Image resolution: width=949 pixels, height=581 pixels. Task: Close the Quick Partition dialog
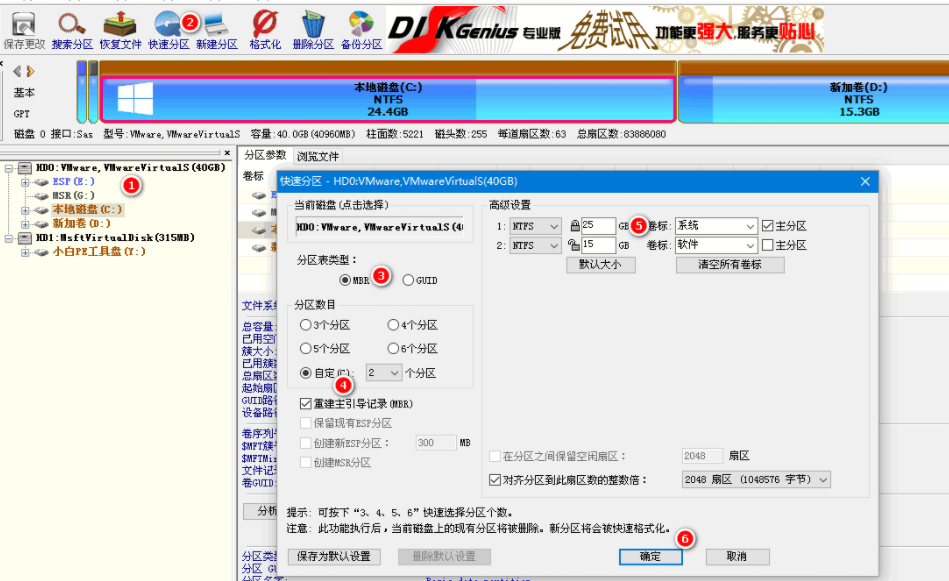(865, 182)
